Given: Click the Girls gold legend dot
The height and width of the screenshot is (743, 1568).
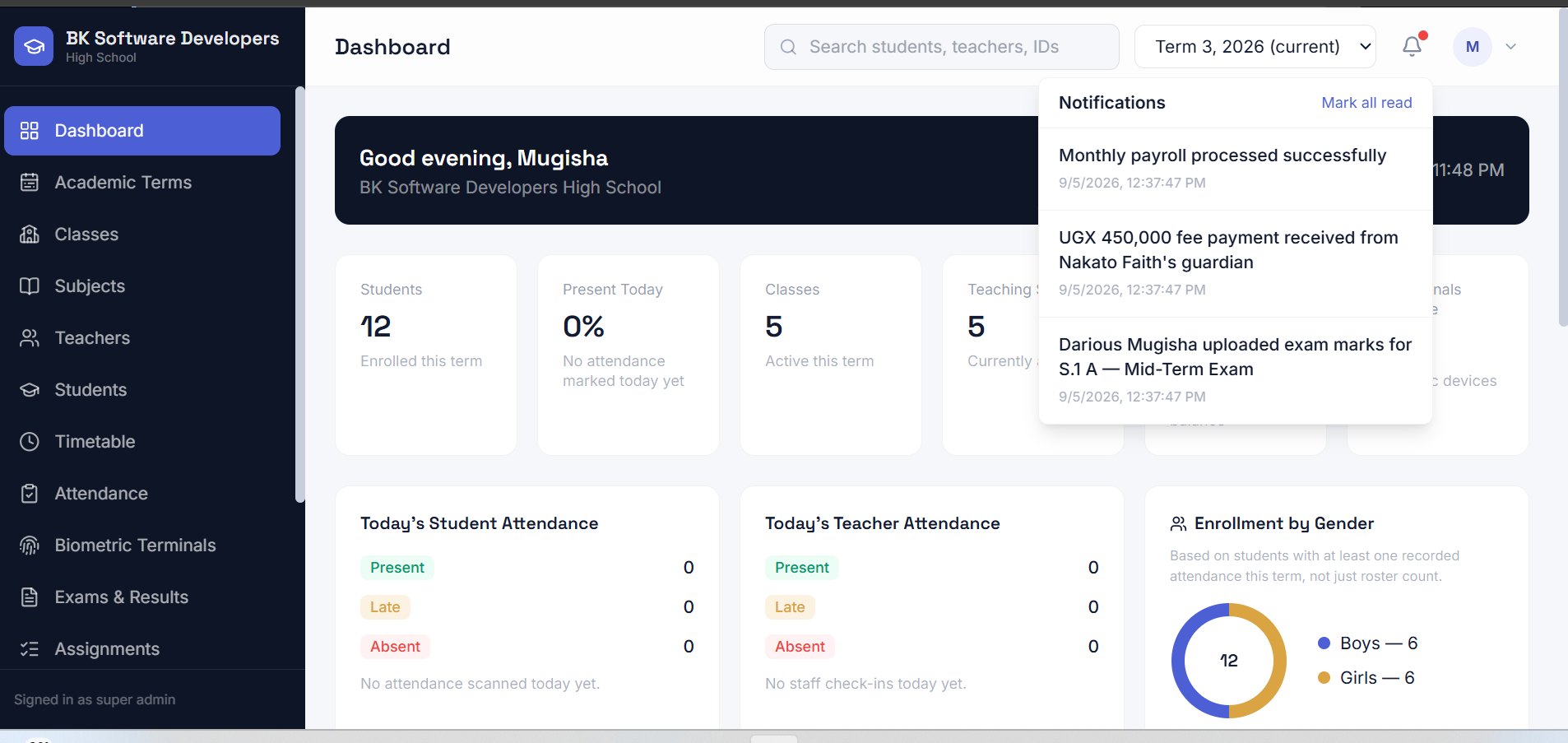Looking at the screenshot, I should 1324,678.
